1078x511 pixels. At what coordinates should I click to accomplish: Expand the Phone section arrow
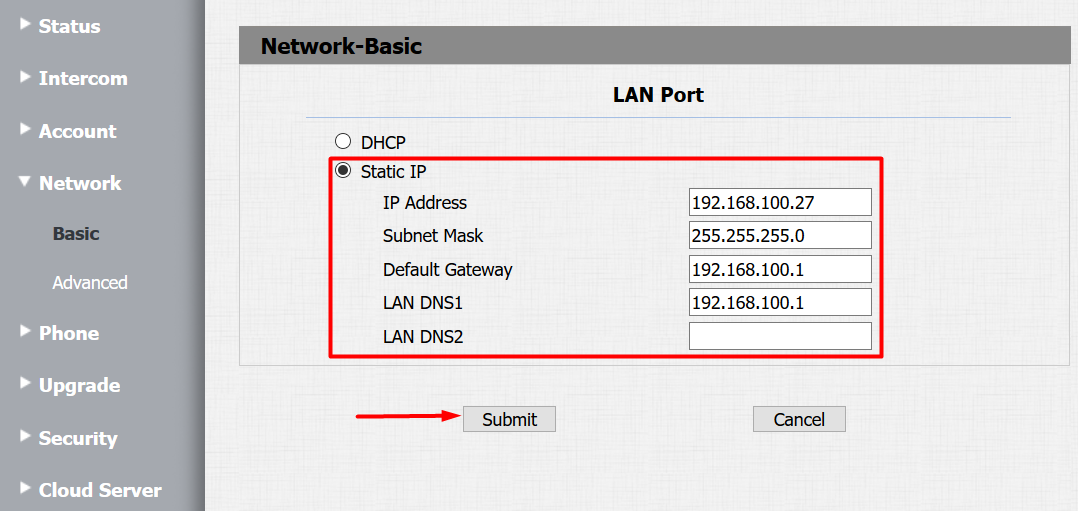click(x=25, y=332)
